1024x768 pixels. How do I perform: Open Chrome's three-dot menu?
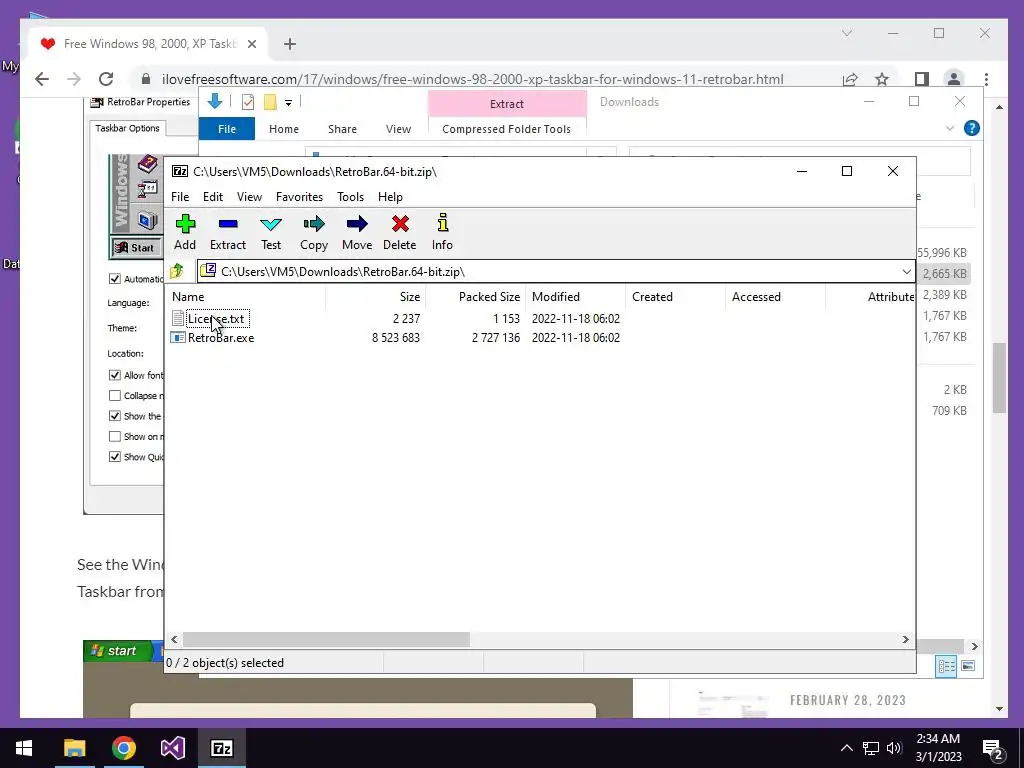coord(986,79)
